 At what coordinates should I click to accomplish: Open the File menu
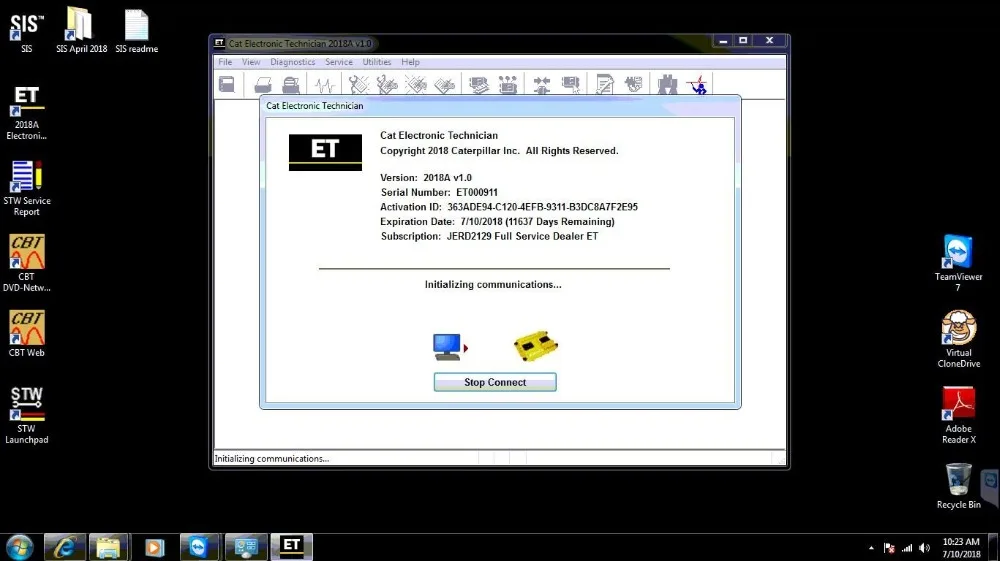(x=225, y=62)
